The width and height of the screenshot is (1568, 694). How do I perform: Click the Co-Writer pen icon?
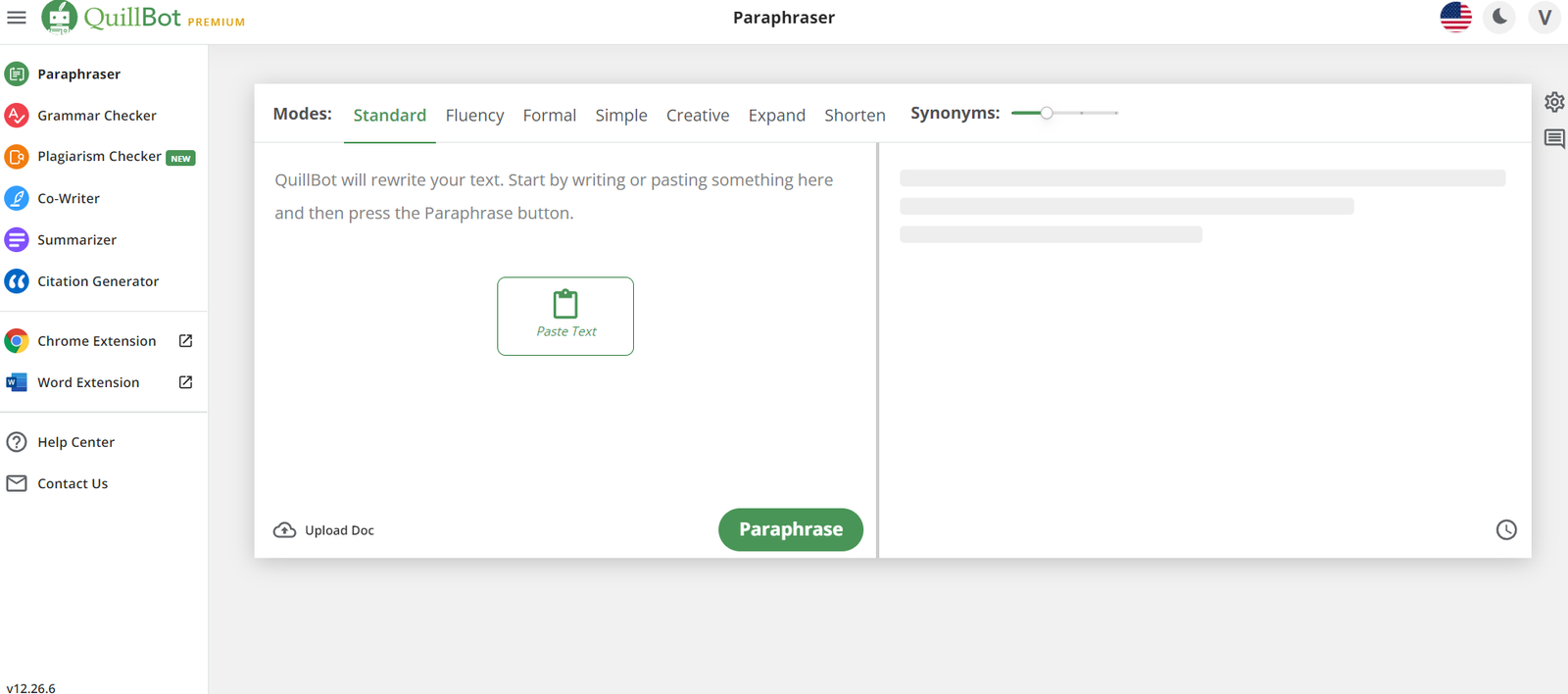click(x=17, y=198)
